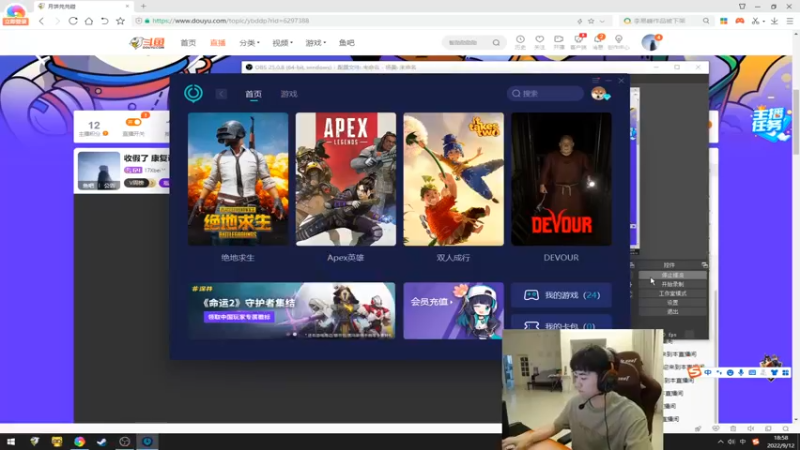Toggle the 直播开关 switch
Viewport: 800px width, 450px height.
(134, 122)
